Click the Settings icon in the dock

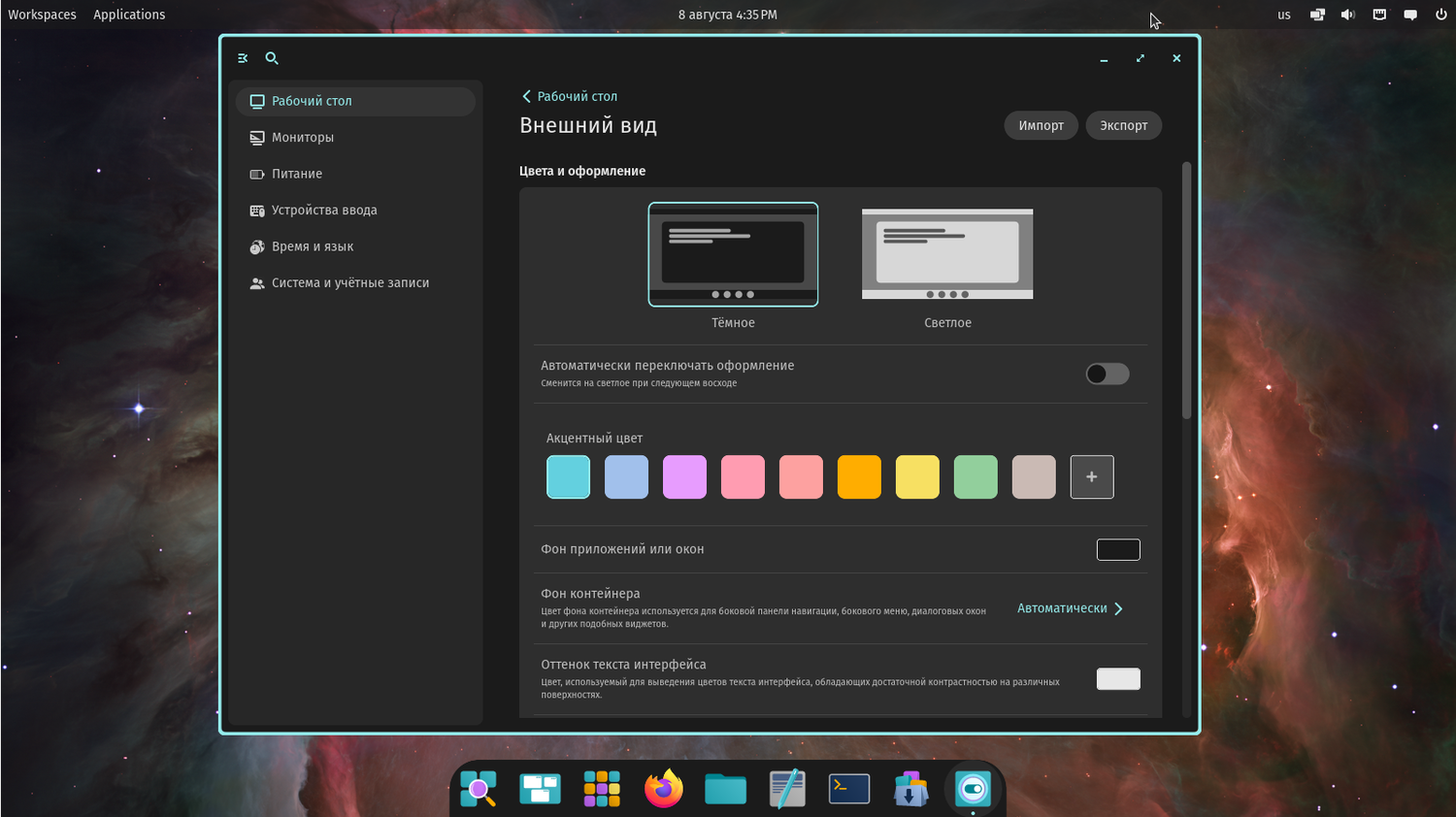(973, 789)
